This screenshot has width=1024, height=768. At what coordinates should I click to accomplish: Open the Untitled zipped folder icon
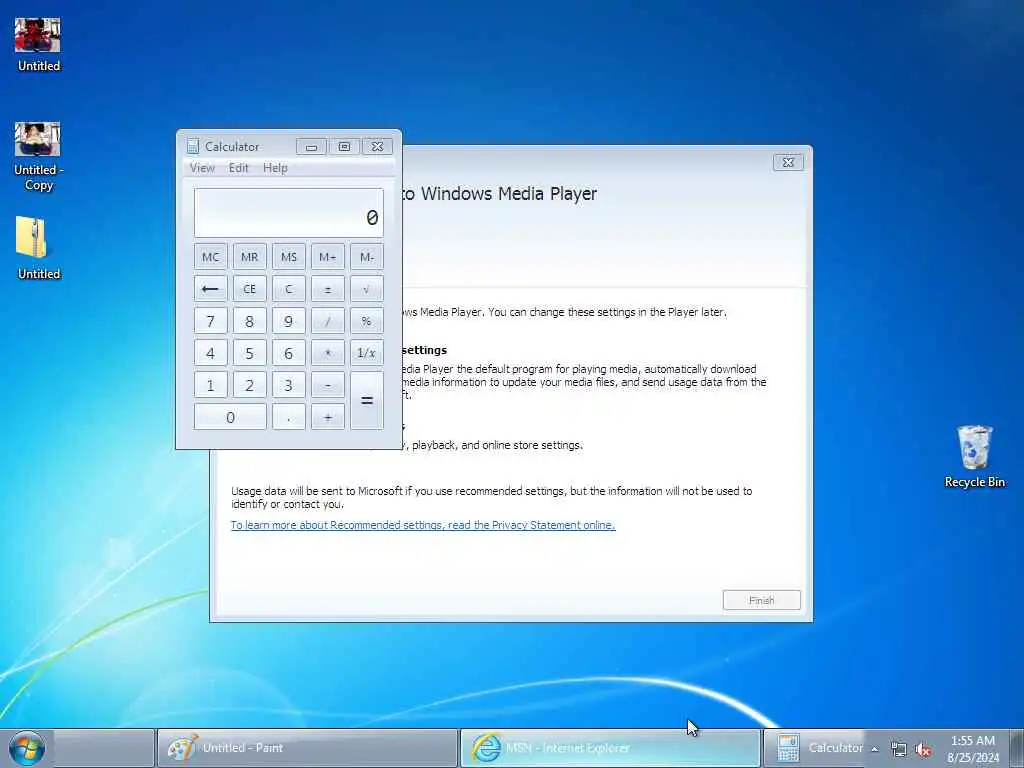coord(38,248)
